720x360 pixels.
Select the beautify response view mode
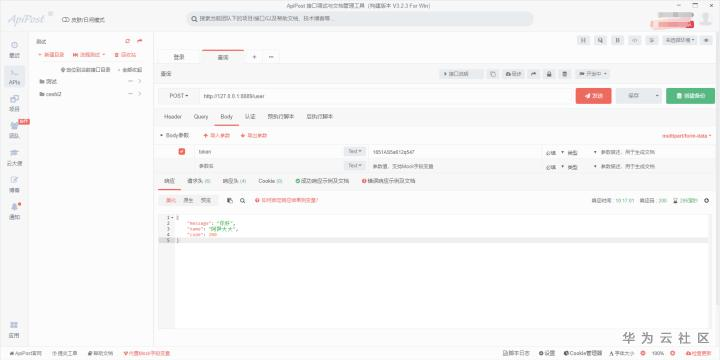tap(171, 201)
